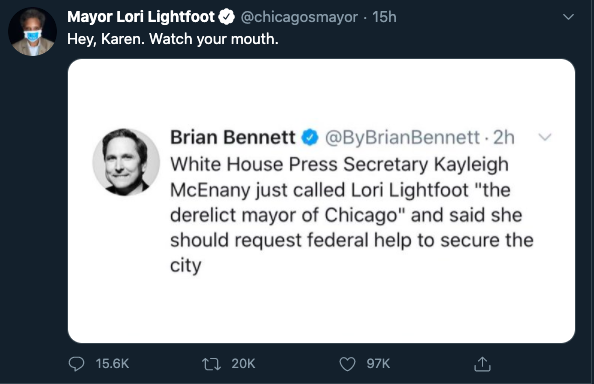
Task: Click the Brian Bennett display name
Action: [x=233, y=137]
